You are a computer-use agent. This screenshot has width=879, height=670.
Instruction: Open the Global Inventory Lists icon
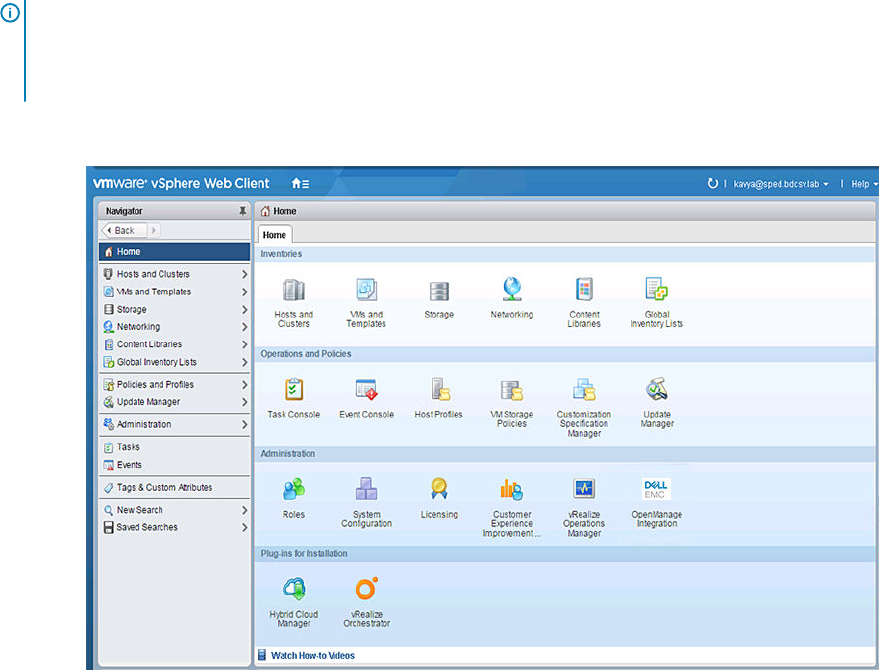pyautogui.click(x=656, y=289)
